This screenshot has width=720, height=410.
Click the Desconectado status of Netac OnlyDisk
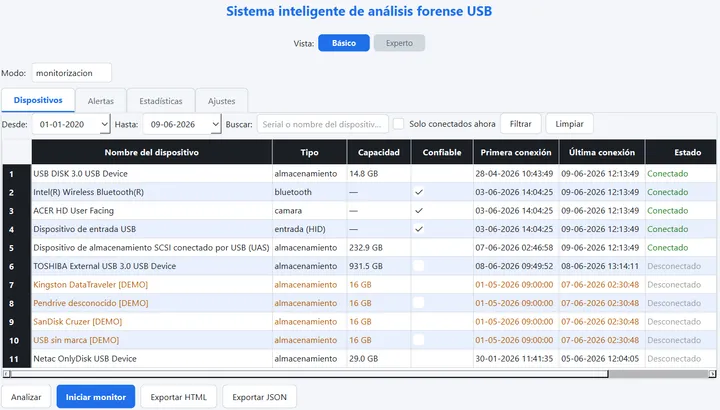coord(681,359)
